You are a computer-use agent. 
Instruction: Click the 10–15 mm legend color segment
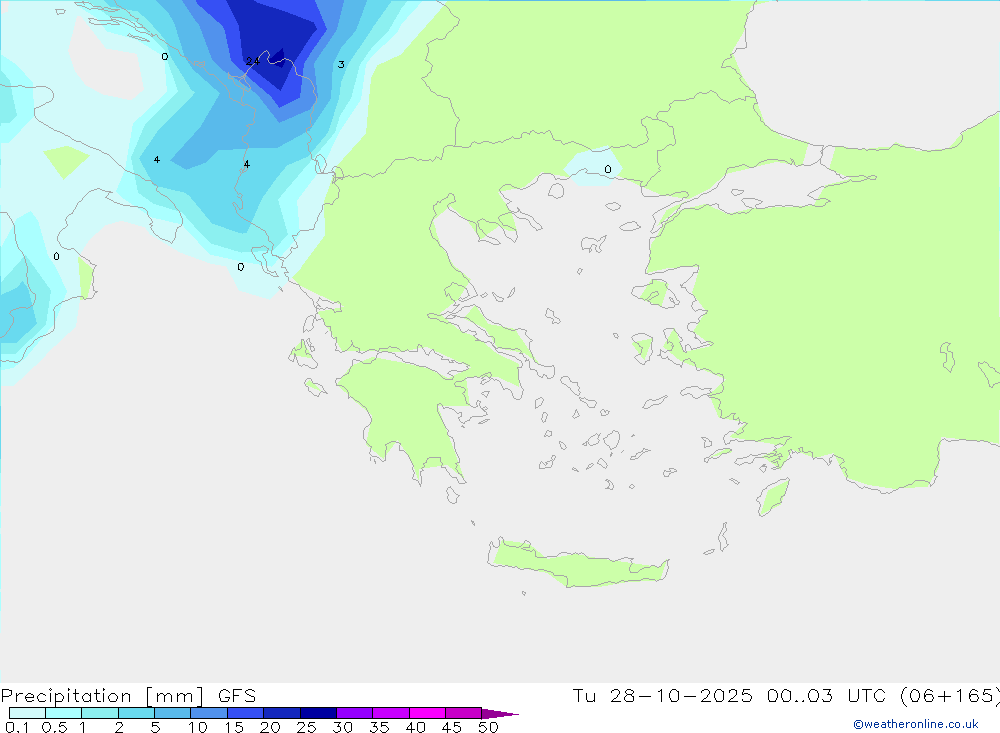click(209, 713)
